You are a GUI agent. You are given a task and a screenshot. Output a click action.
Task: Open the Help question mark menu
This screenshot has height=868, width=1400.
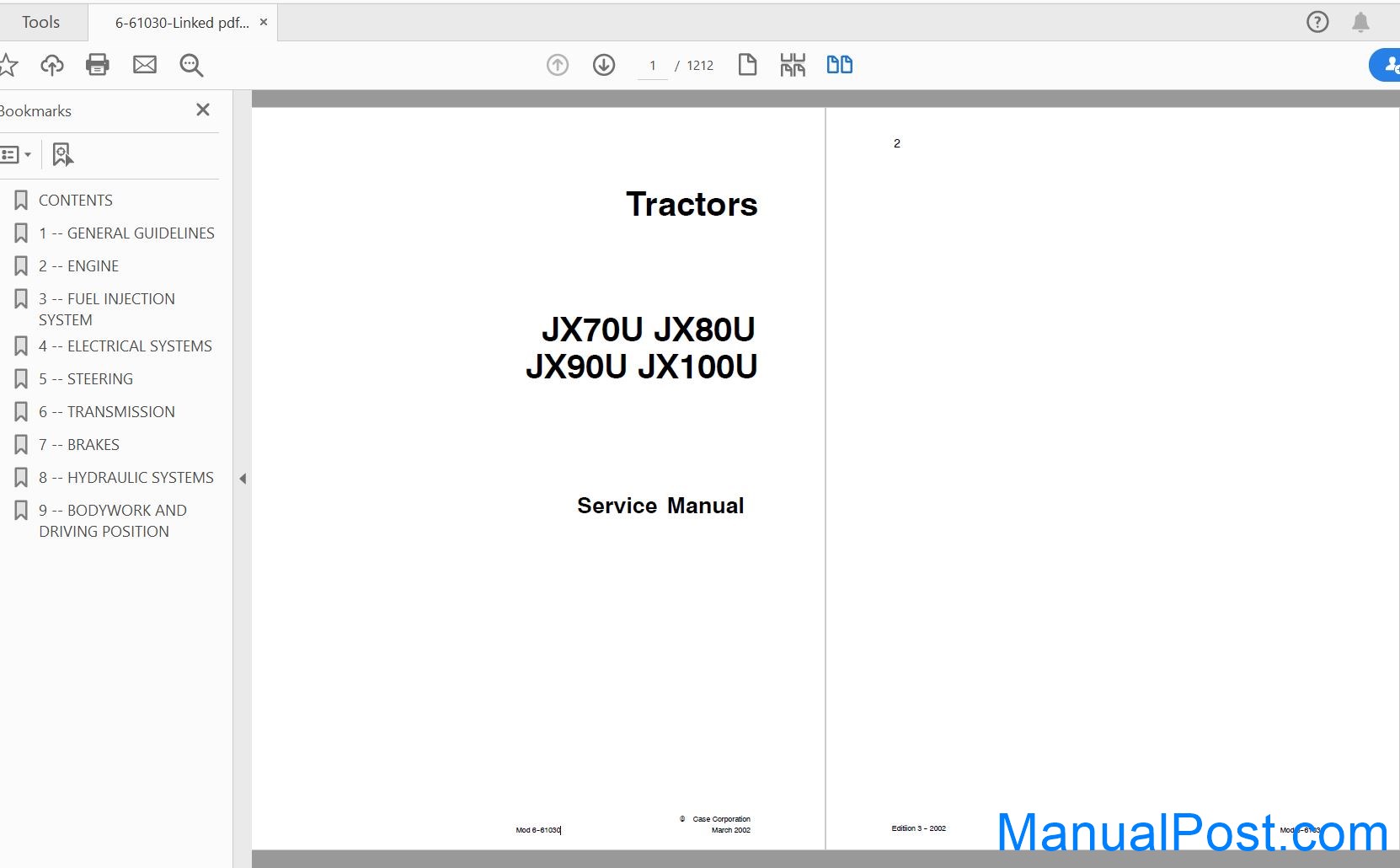tap(1317, 22)
